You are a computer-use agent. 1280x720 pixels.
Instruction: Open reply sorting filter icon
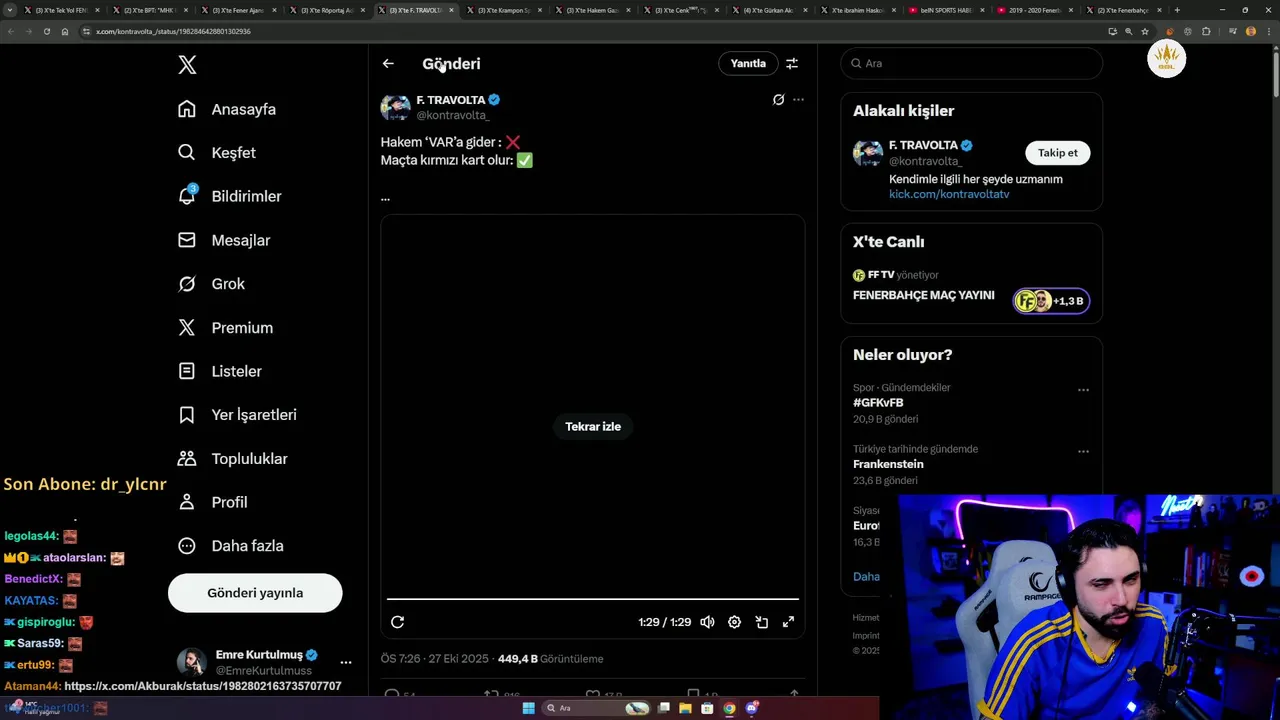click(x=792, y=63)
